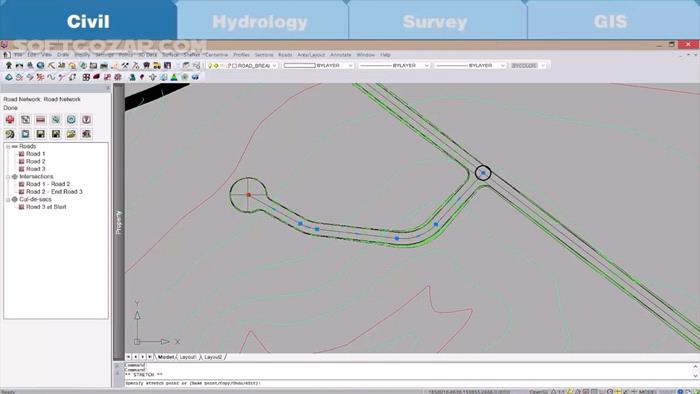Switch to Layout2 drawing tab
The width and height of the screenshot is (700, 394).
click(x=213, y=357)
